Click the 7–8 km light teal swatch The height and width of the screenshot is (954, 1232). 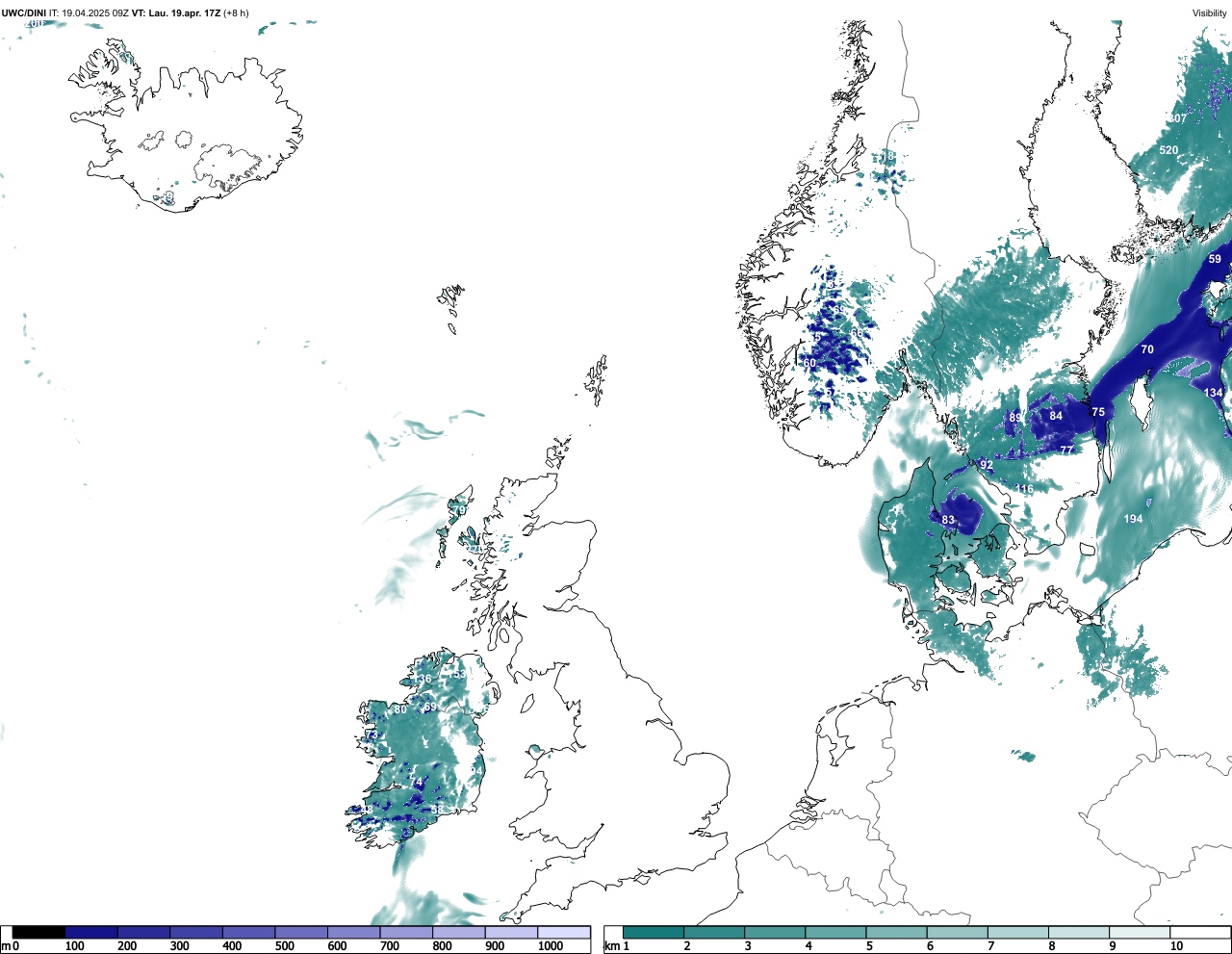[x=1019, y=932]
